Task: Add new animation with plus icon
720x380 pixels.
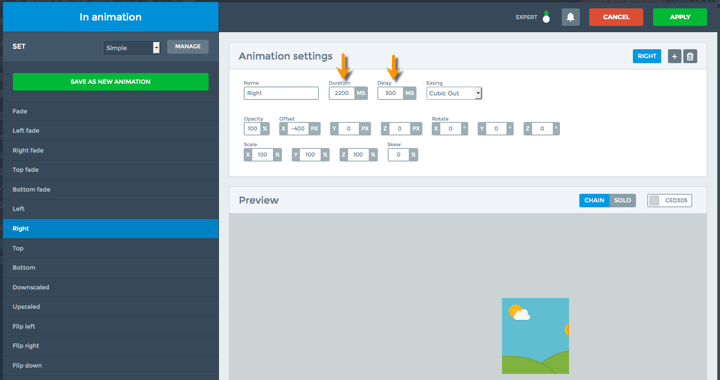Action: 674,56
